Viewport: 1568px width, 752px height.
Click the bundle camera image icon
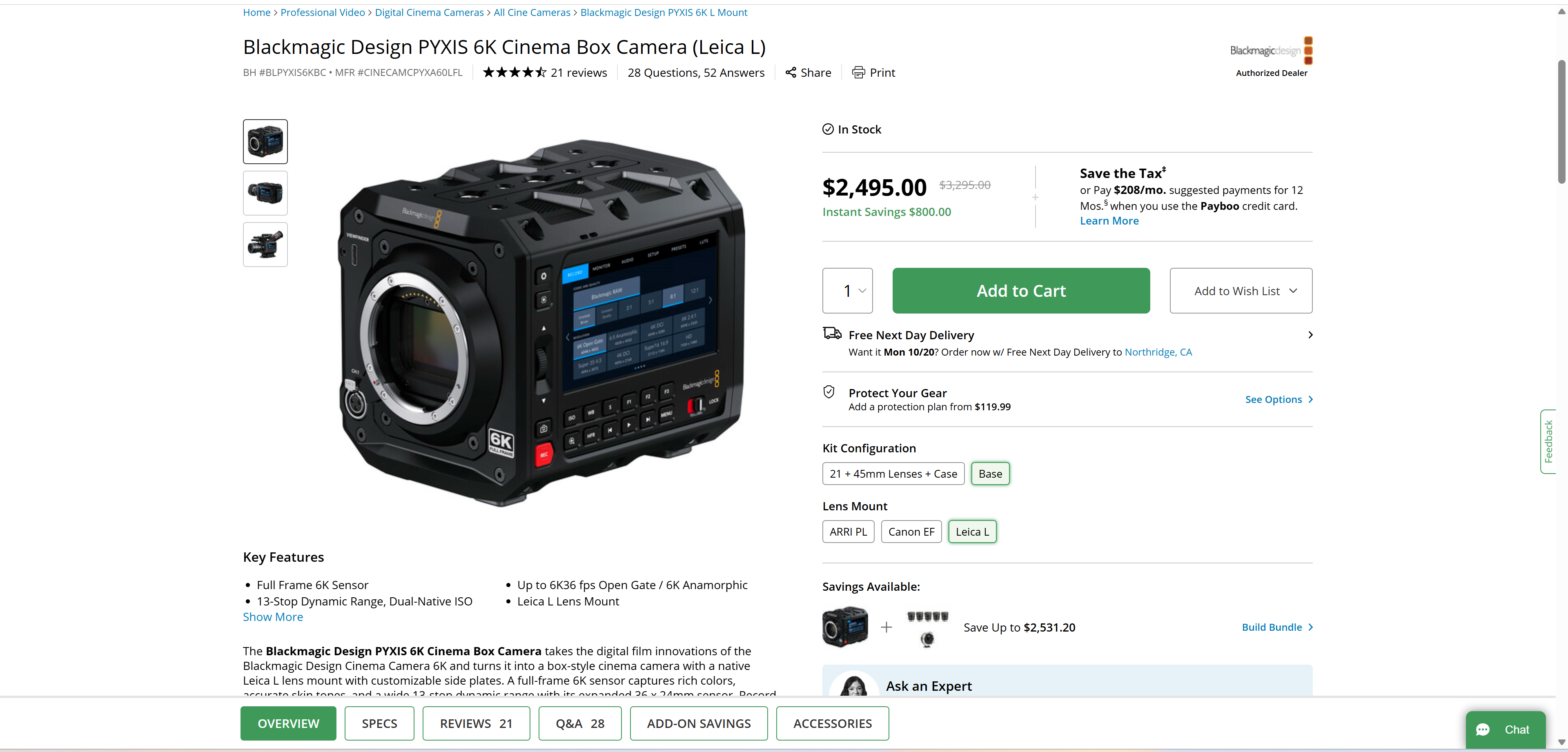click(845, 627)
